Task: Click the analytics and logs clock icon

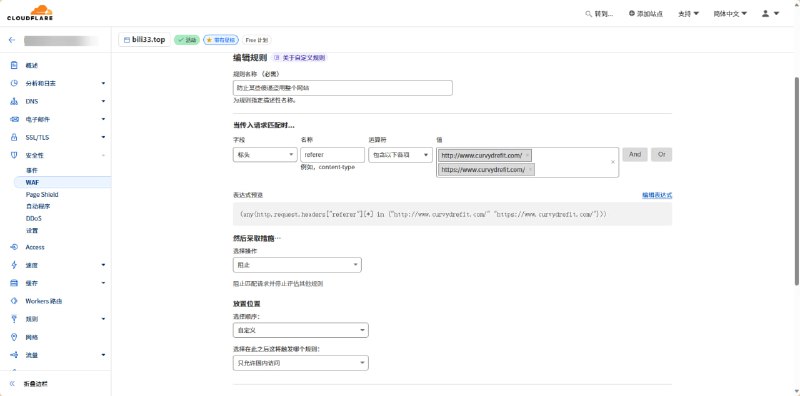Action: click(14, 83)
